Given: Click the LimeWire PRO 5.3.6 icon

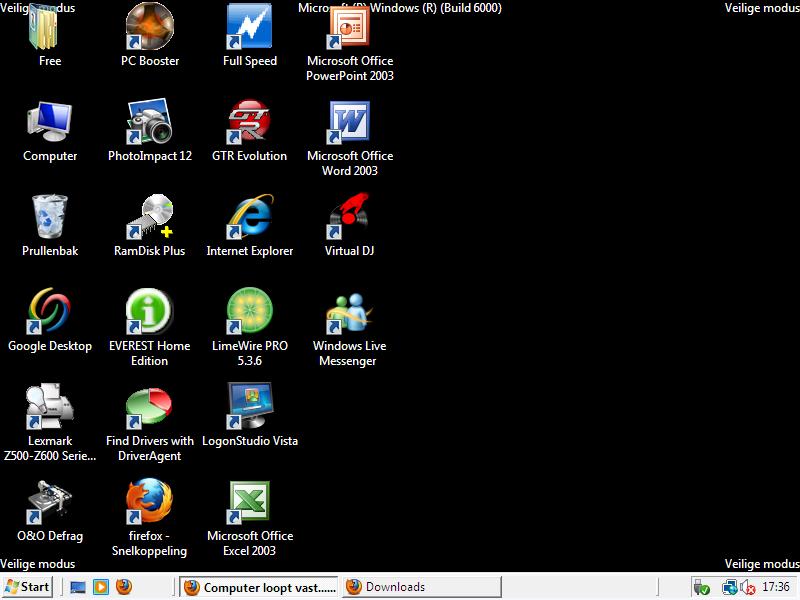Looking at the screenshot, I should pyautogui.click(x=249, y=312).
